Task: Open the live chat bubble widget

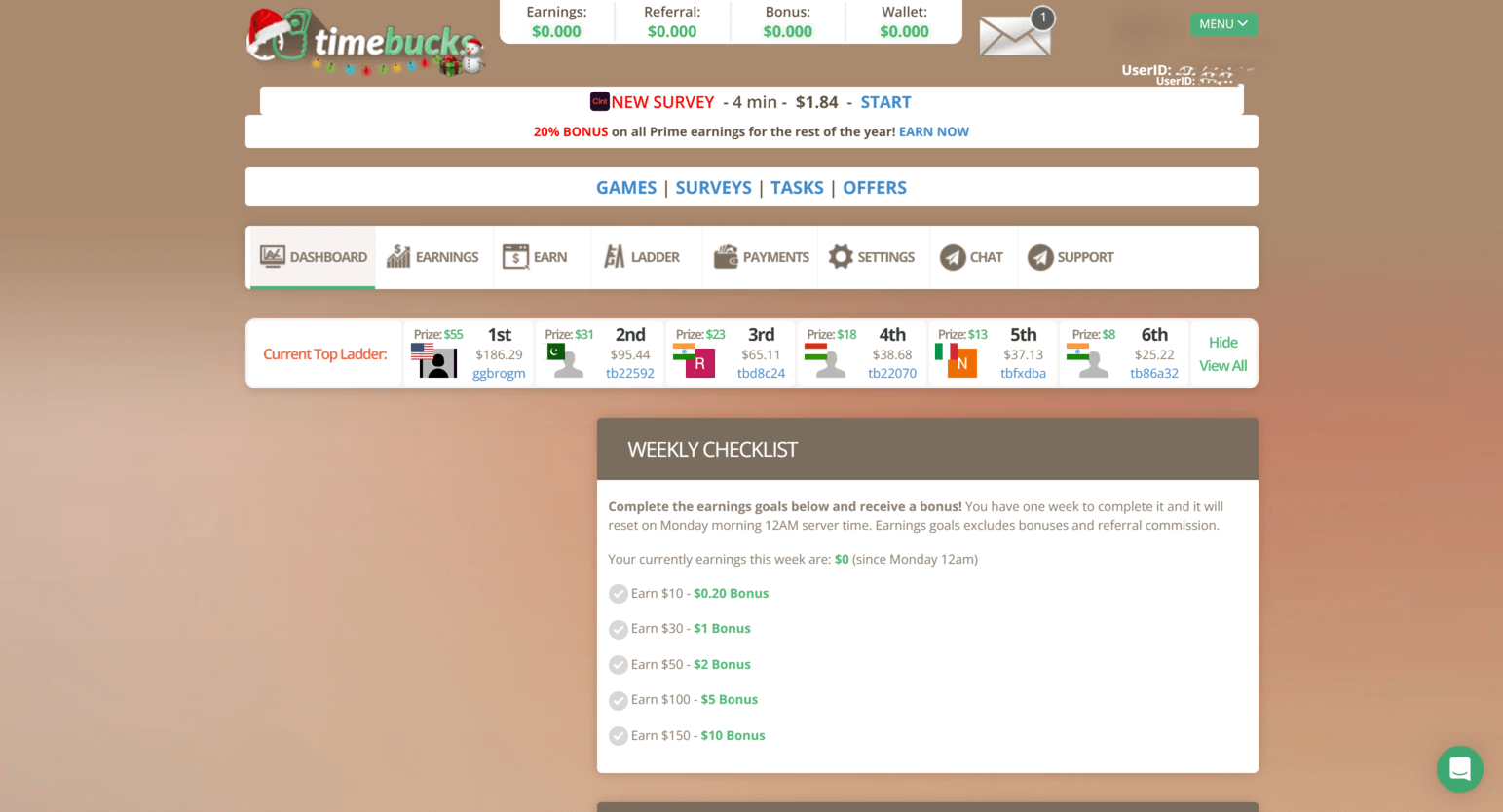Action: [1459, 769]
